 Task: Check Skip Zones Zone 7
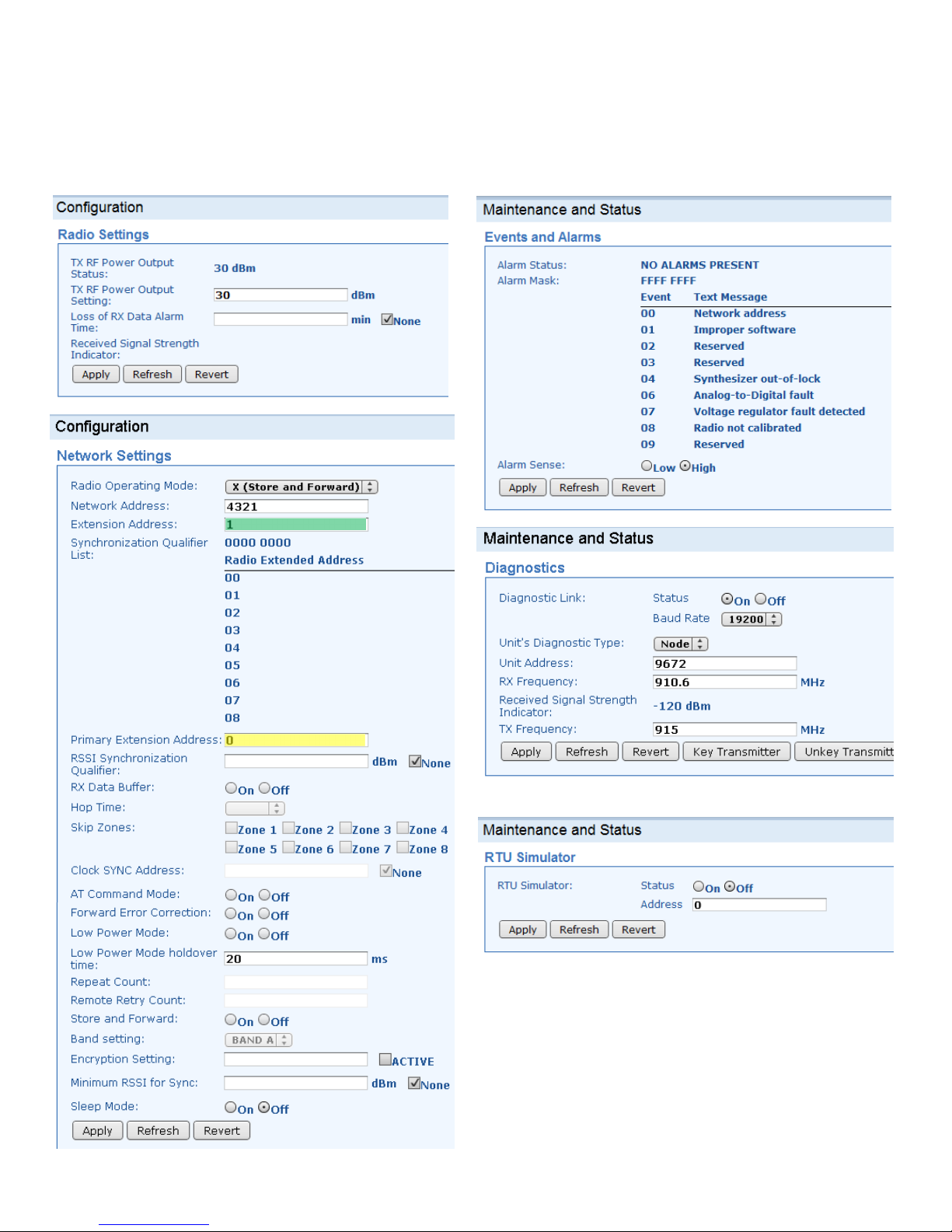coord(346,848)
